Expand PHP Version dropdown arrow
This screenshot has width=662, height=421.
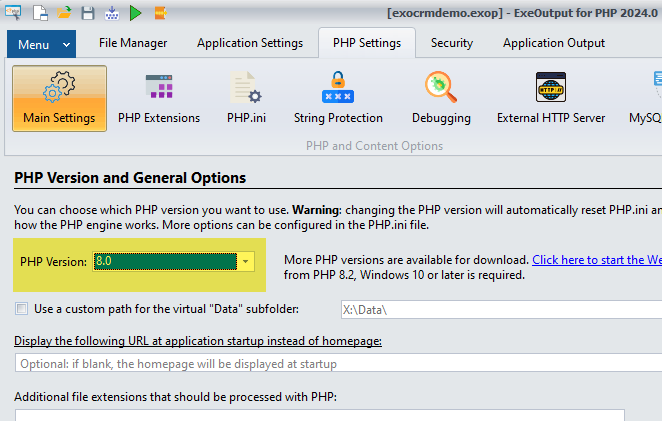click(246, 261)
